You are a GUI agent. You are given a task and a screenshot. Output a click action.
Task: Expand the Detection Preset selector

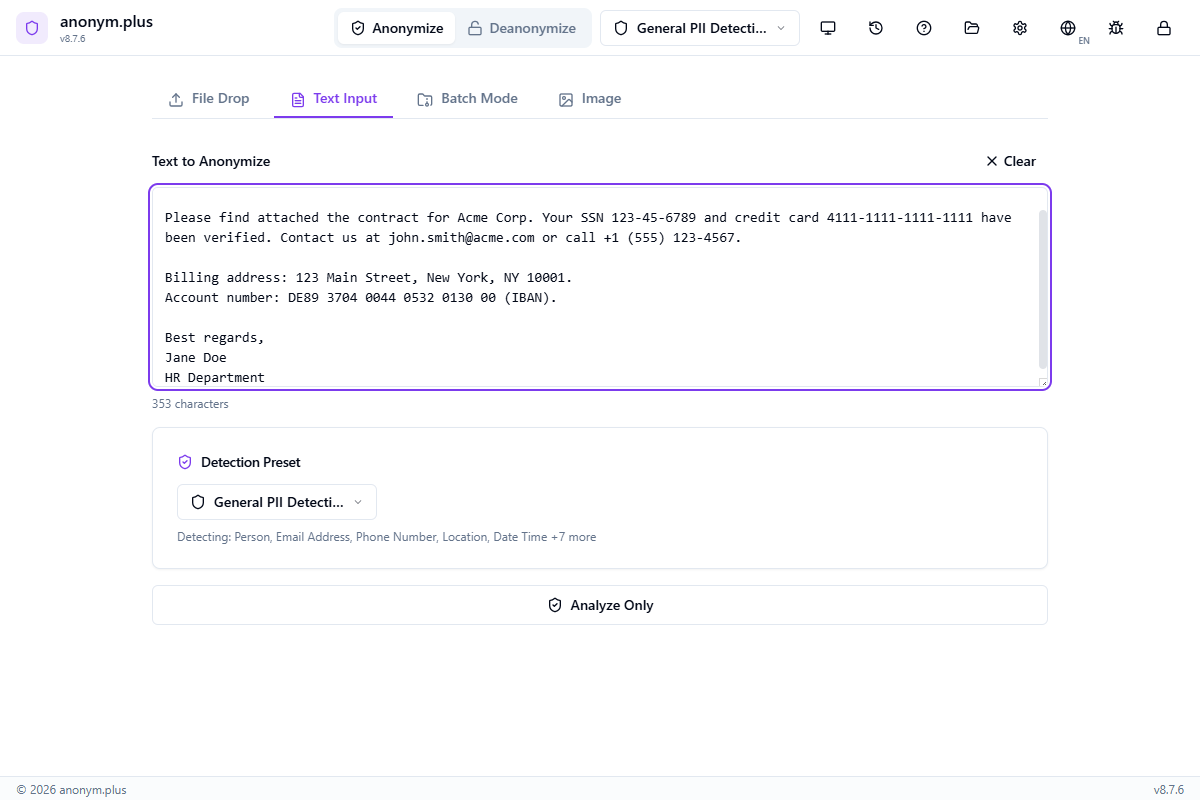276,501
